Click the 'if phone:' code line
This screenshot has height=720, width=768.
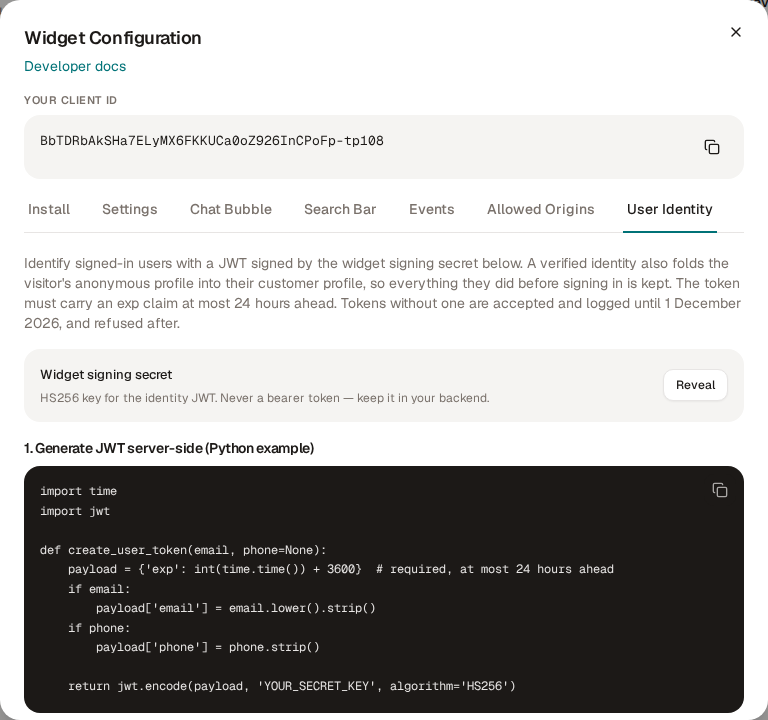(99, 628)
